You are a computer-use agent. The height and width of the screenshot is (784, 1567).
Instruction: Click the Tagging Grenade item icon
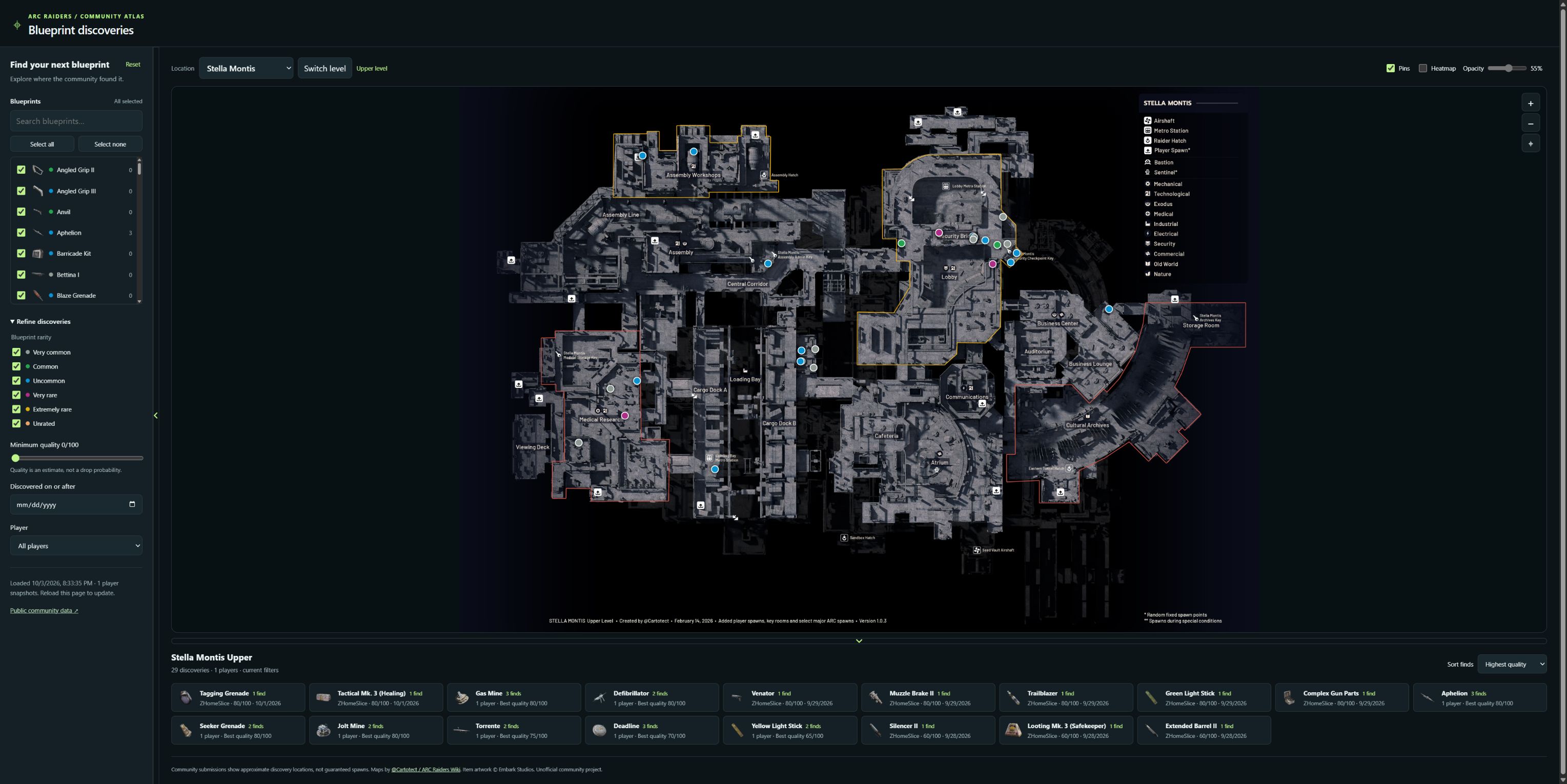click(186, 697)
